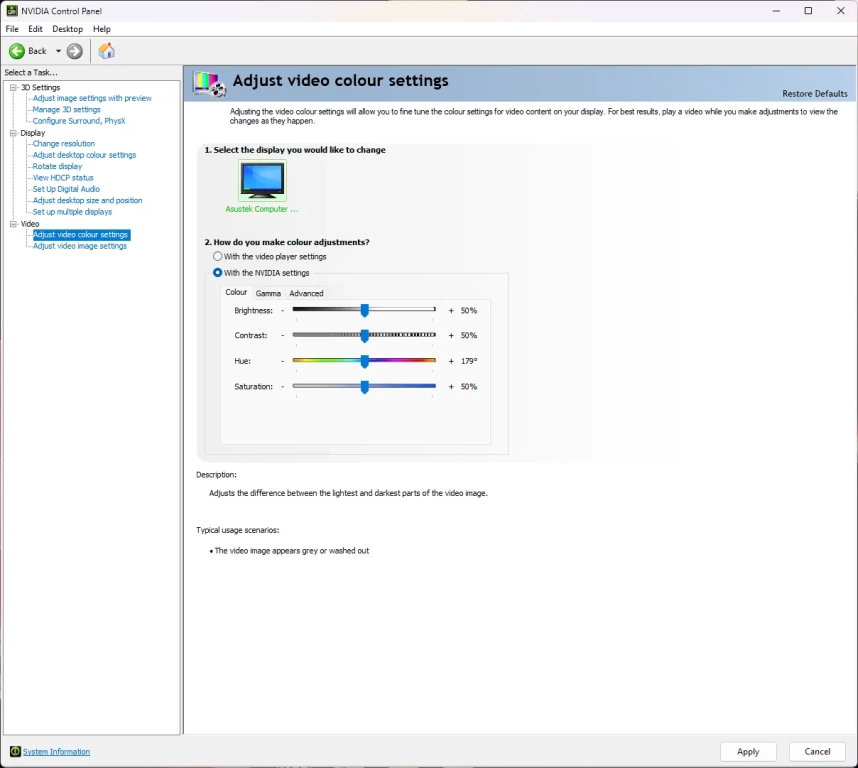This screenshot has width=858, height=768.
Task: Switch to the Advanced tab
Action: tap(306, 293)
